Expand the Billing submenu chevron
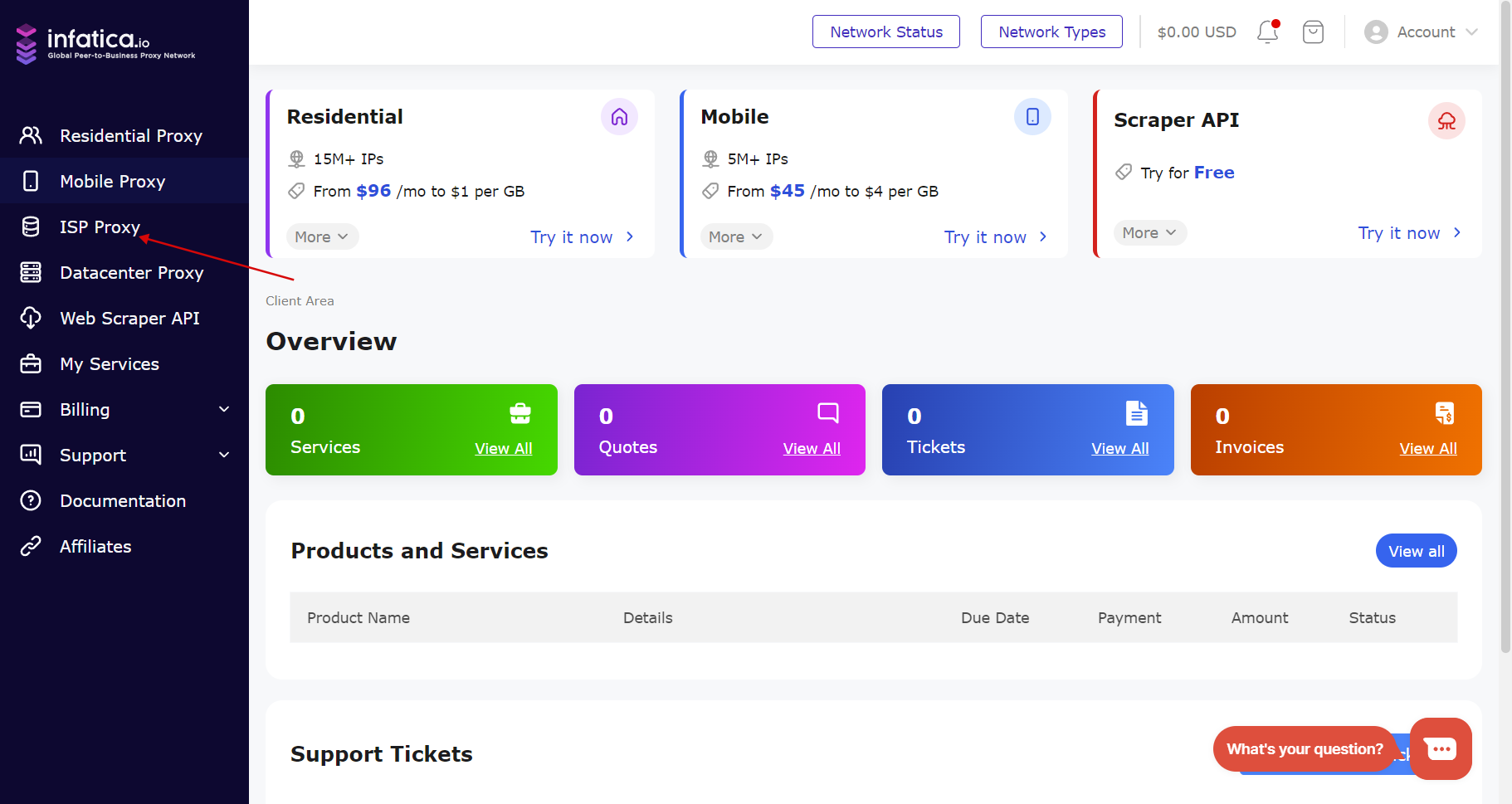The height and width of the screenshot is (804, 1512). (x=224, y=409)
